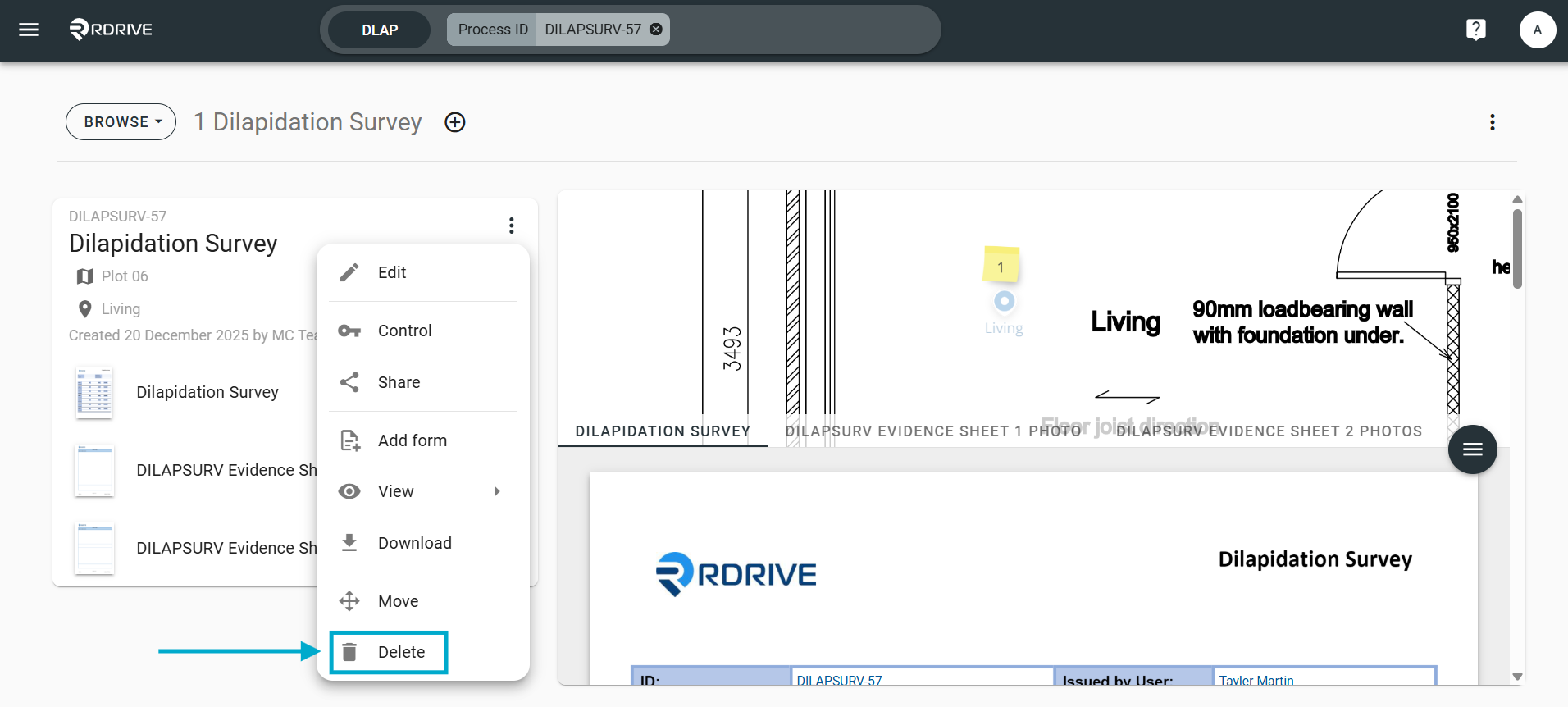Click the 1 Dilapidation Survey heading
The width and height of the screenshot is (1568, 707).
(308, 122)
